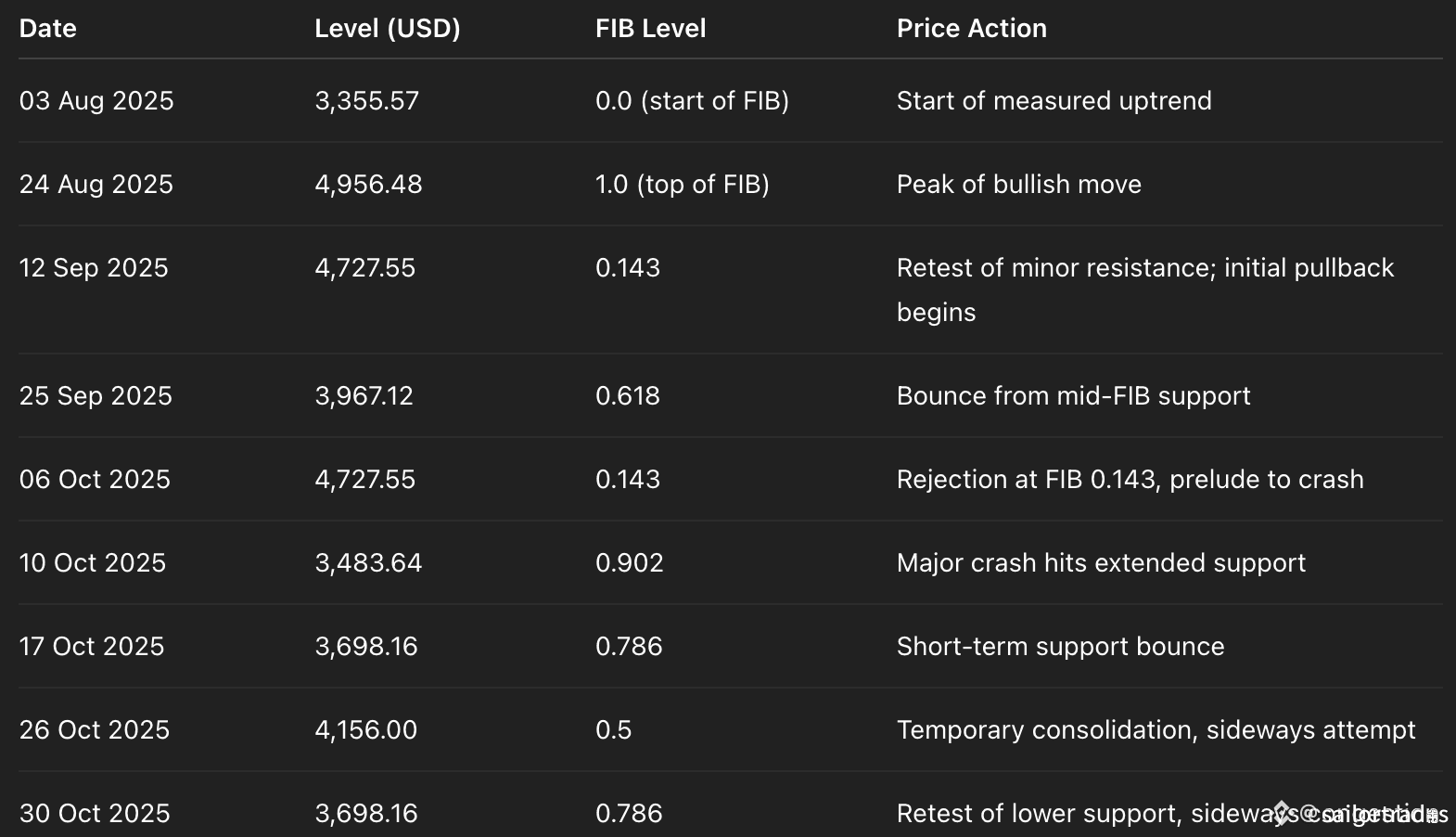Select the 03 Aug 2025 date cell
Screen dimensions: 1456x837
[x=96, y=101]
